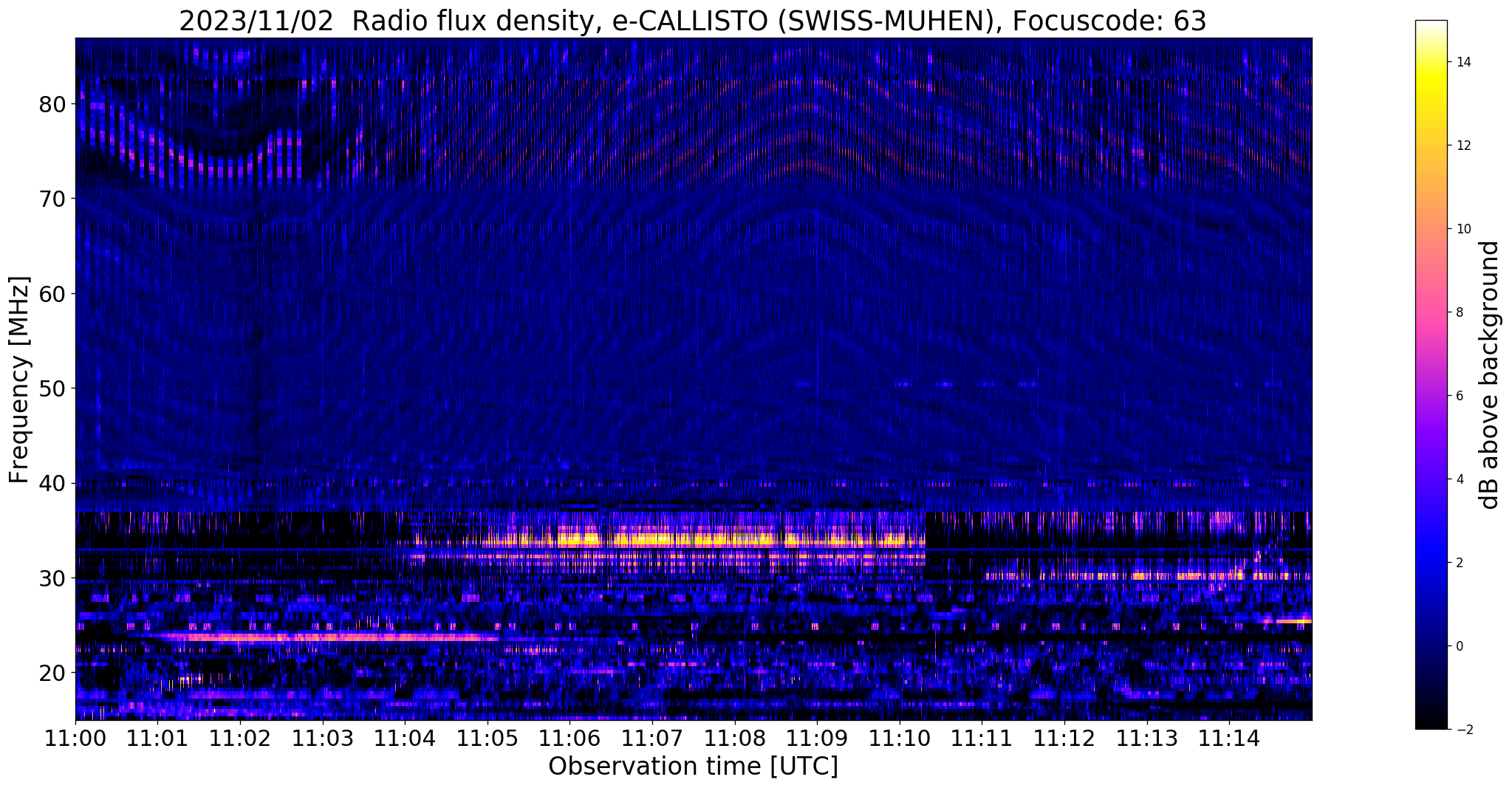Click the 80 MHz frequency tick label

coord(52,104)
